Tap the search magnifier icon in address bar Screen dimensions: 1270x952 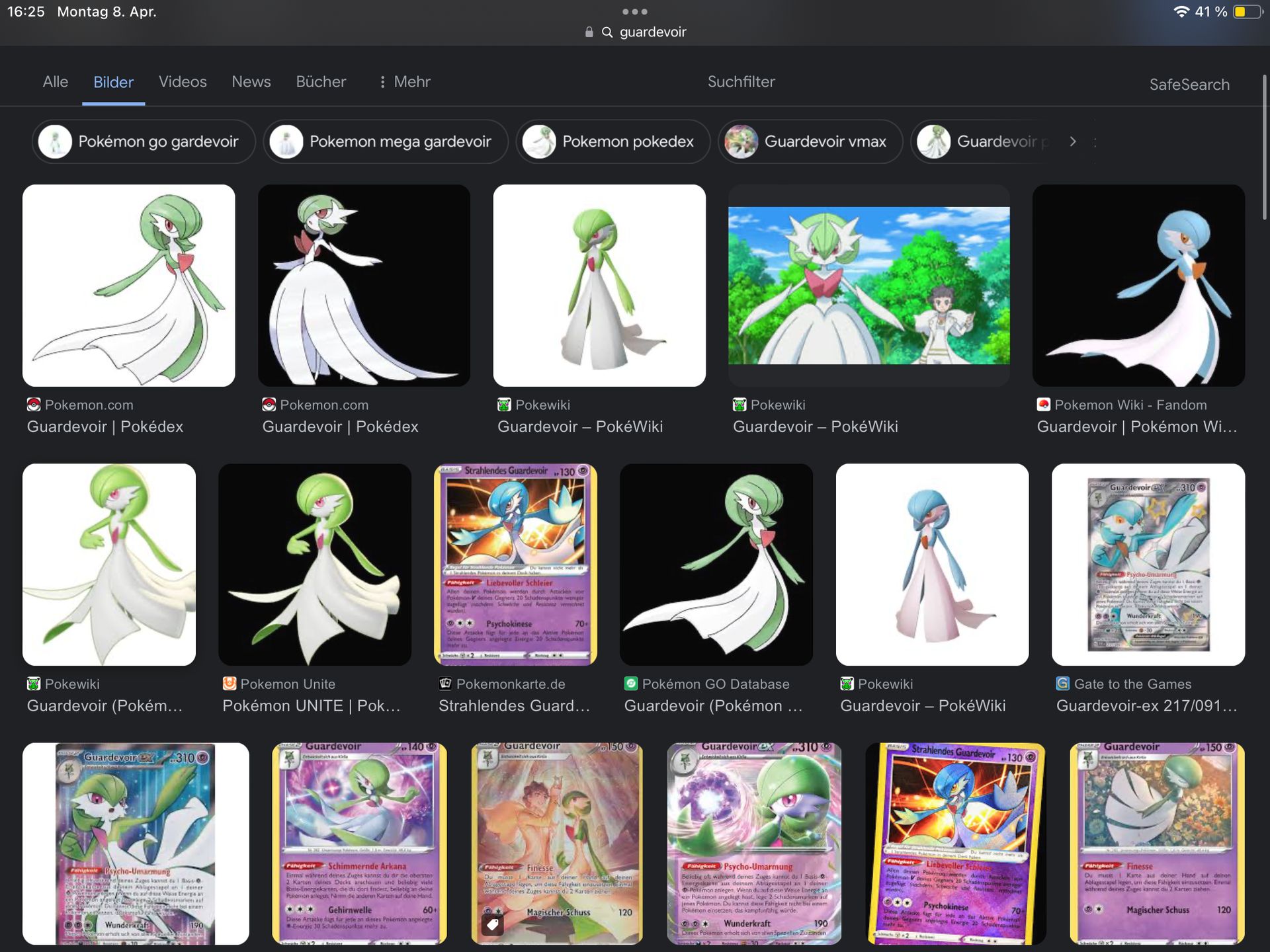click(607, 32)
